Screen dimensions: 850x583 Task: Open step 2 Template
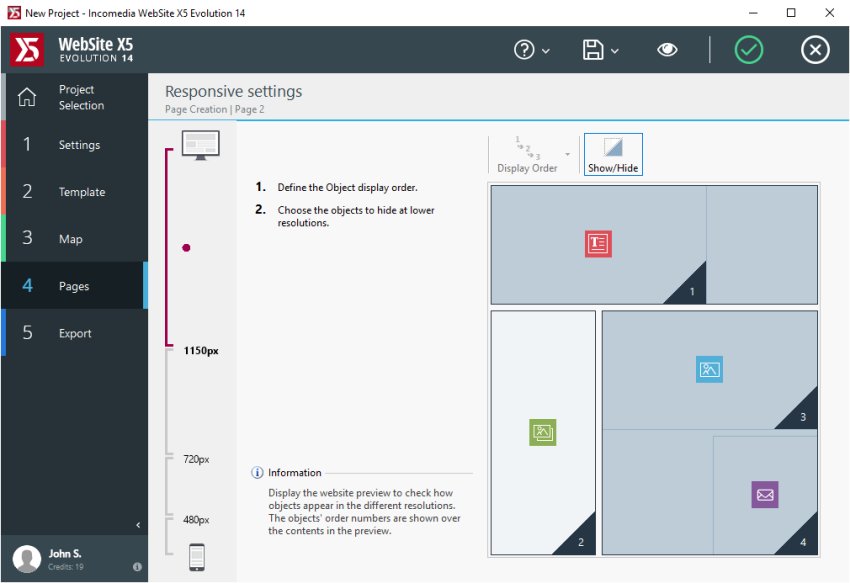point(74,191)
